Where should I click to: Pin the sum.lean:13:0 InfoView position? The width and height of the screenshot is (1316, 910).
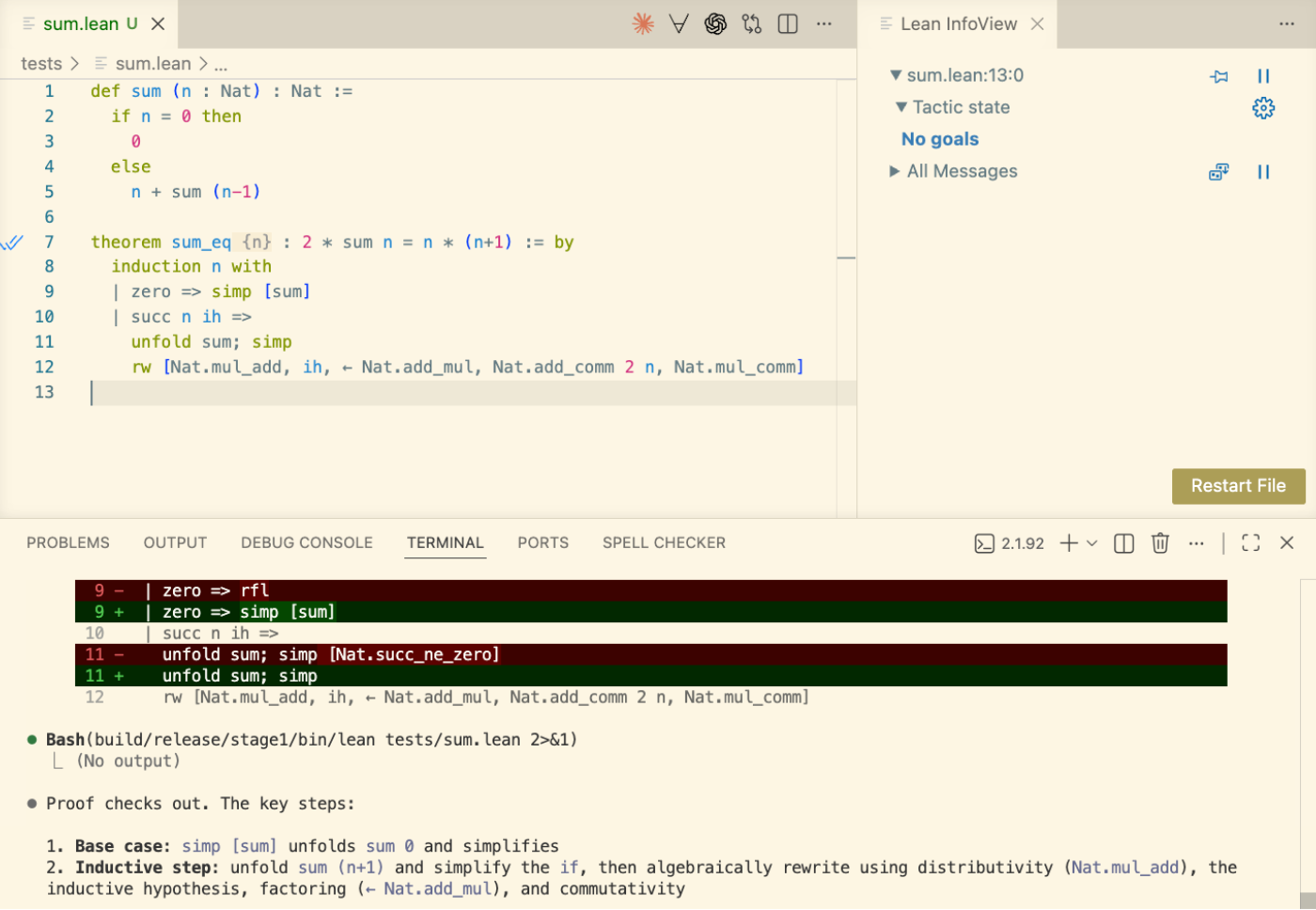pyautogui.click(x=1219, y=76)
